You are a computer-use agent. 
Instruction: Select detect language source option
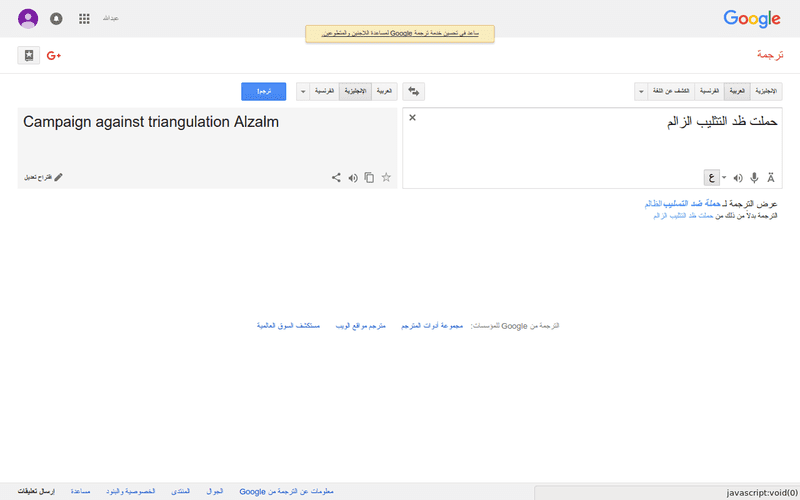(671, 91)
